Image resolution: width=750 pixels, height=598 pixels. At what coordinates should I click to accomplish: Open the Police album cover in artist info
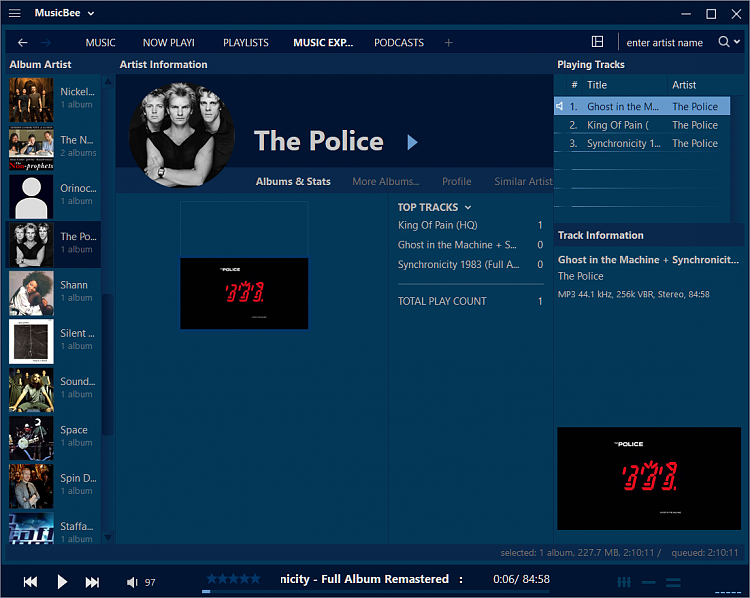pos(244,293)
